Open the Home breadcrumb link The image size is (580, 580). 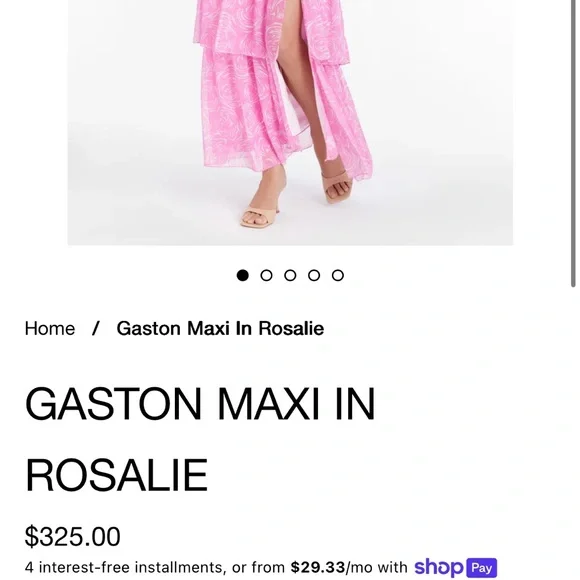[50, 328]
